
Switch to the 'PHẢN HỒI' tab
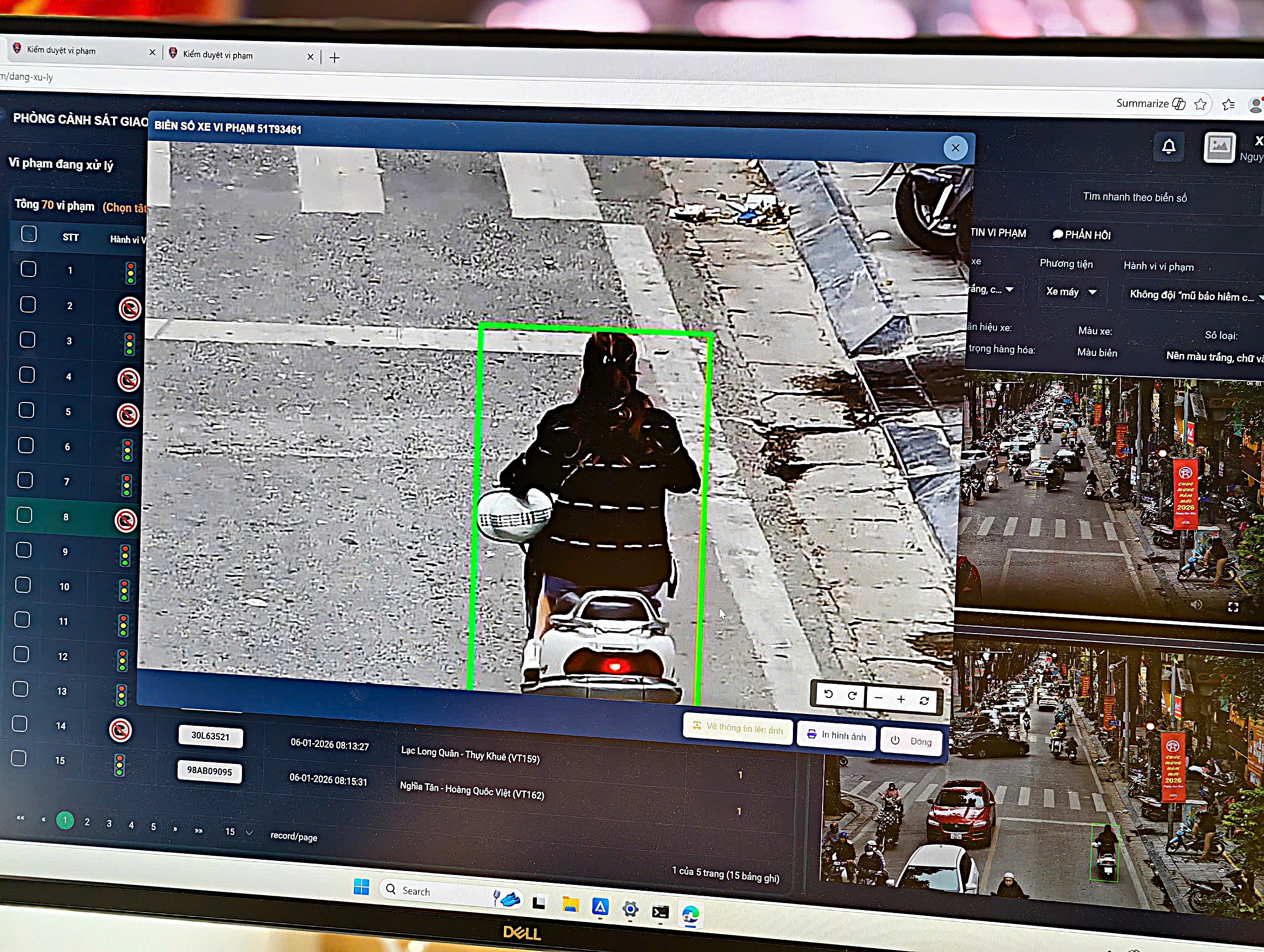point(1082,234)
